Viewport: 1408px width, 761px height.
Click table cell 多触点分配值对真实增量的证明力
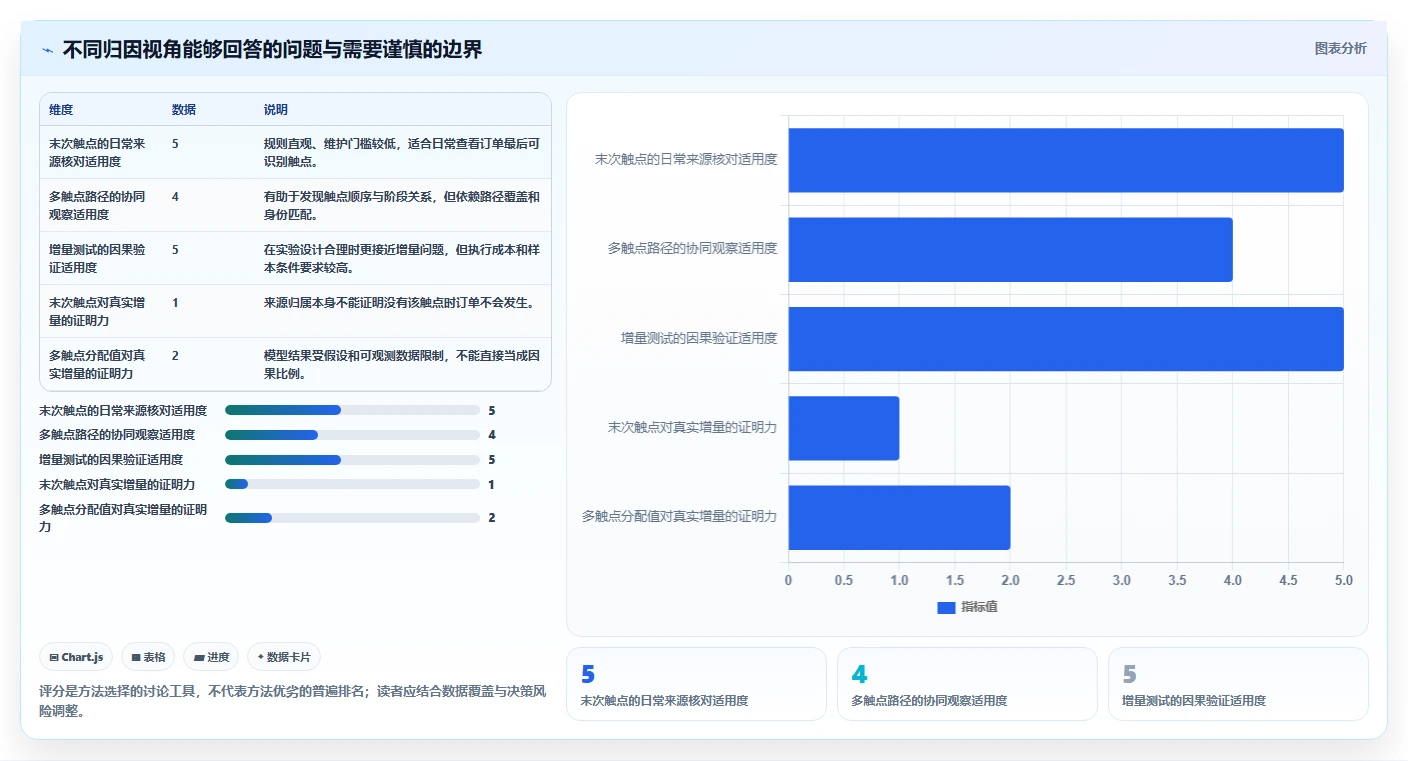(97, 364)
